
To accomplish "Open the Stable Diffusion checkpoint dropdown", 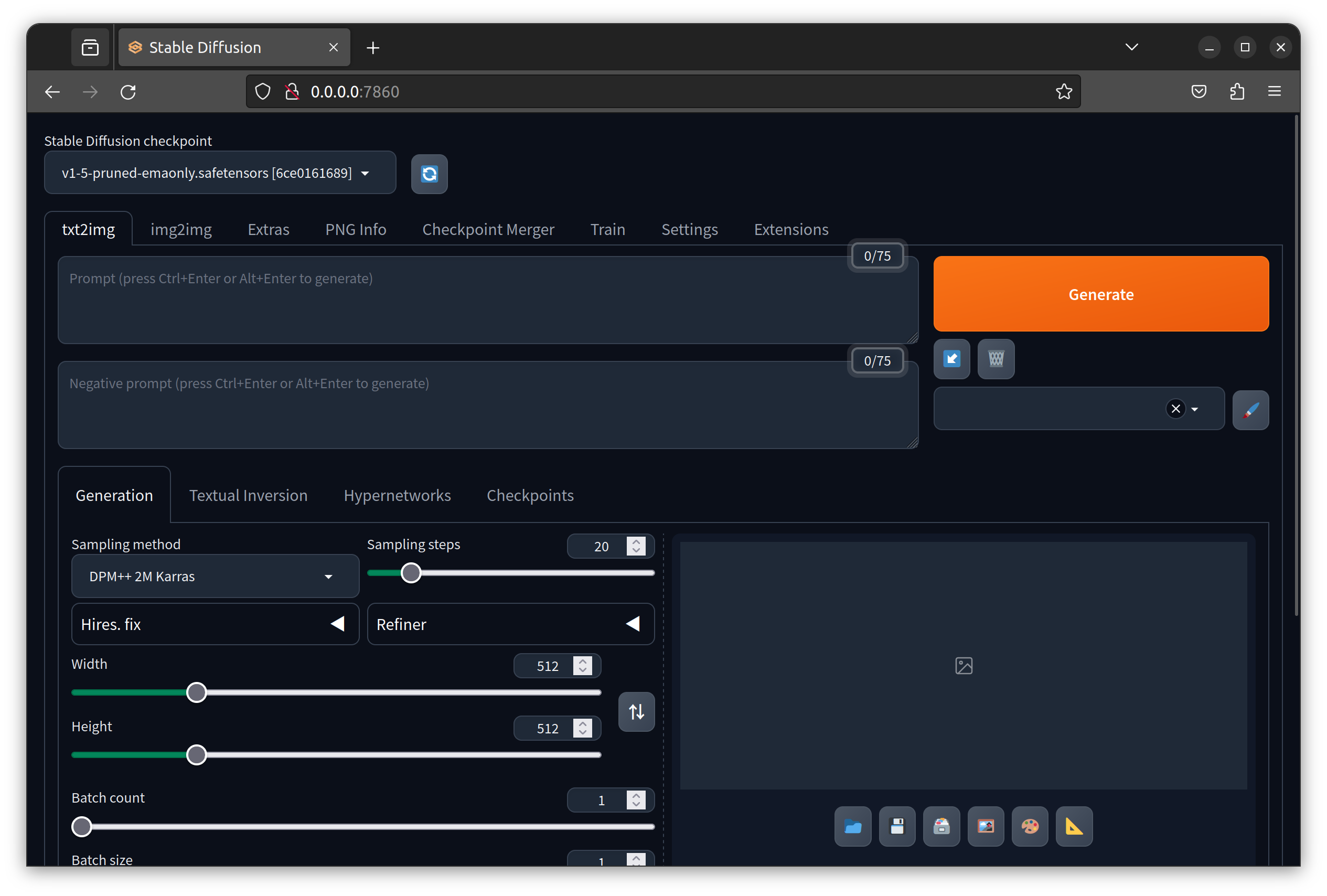I will [220, 173].
